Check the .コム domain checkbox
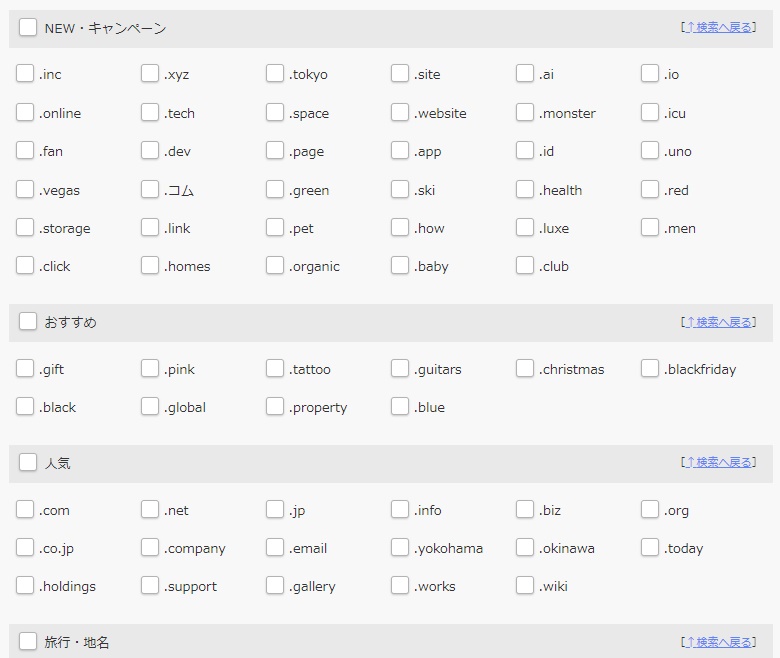This screenshot has height=658, width=780. point(150,189)
